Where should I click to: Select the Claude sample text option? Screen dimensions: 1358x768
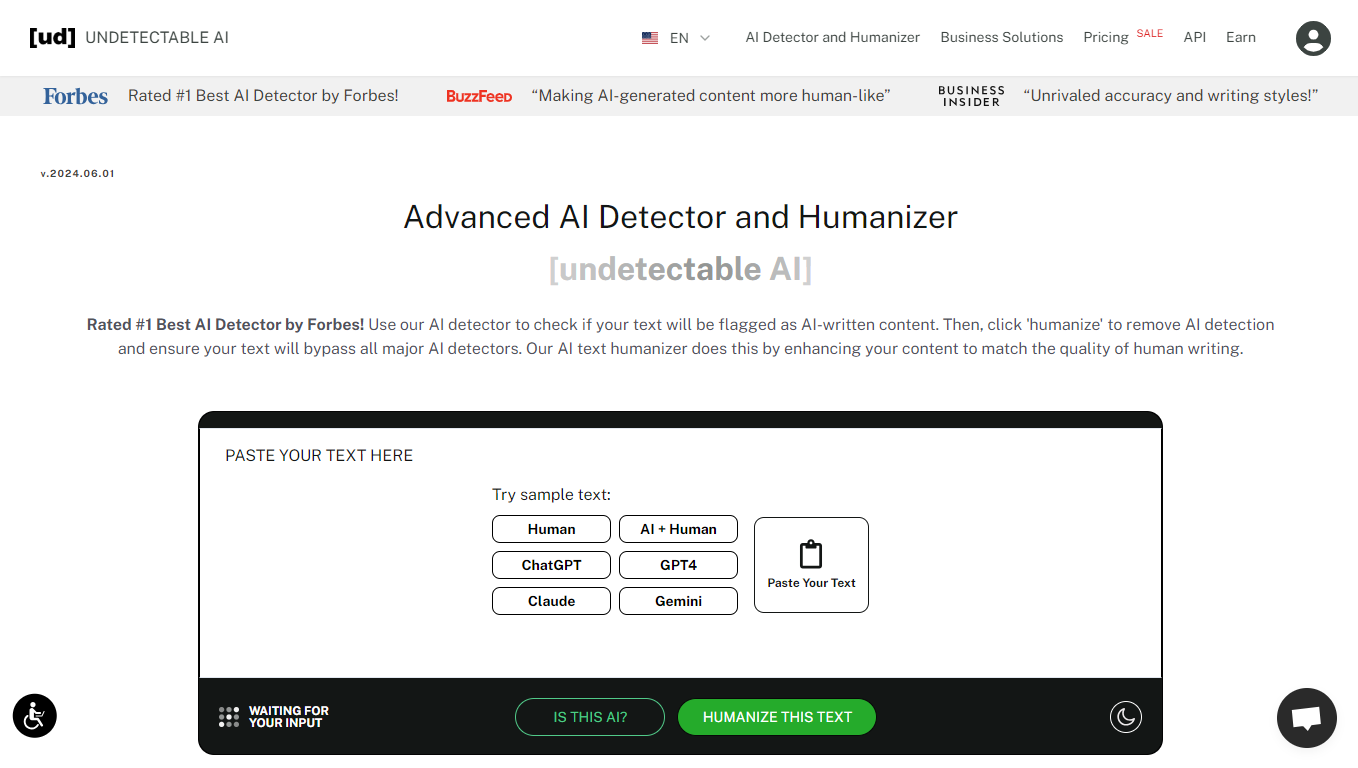click(x=551, y=601)
